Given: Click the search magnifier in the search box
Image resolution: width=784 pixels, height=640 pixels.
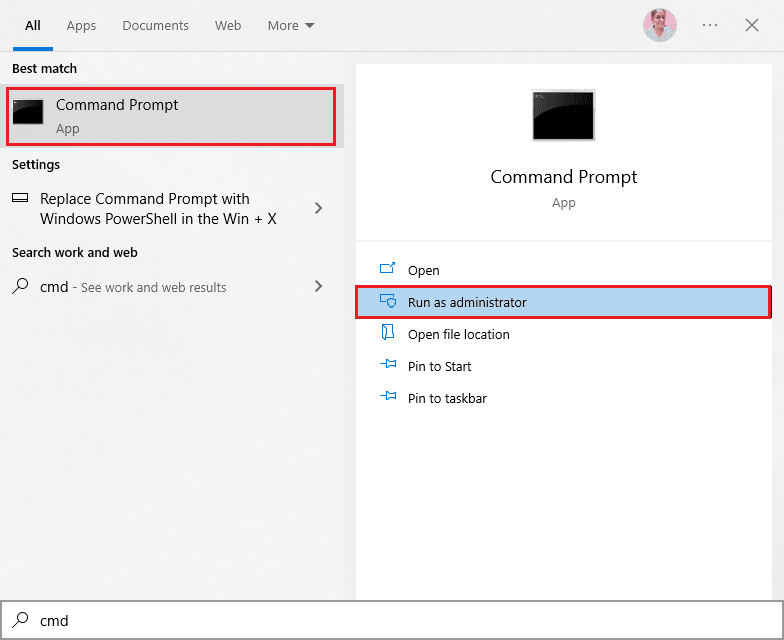Looking at the screenshot, I should pos(20,620).
